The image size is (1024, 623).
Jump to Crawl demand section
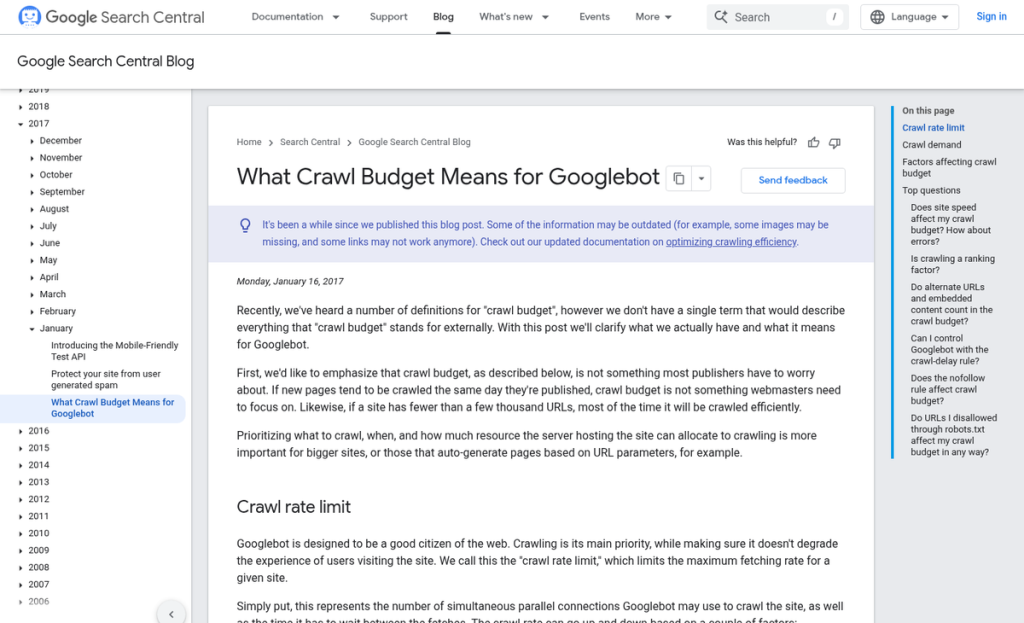(931, 145)
